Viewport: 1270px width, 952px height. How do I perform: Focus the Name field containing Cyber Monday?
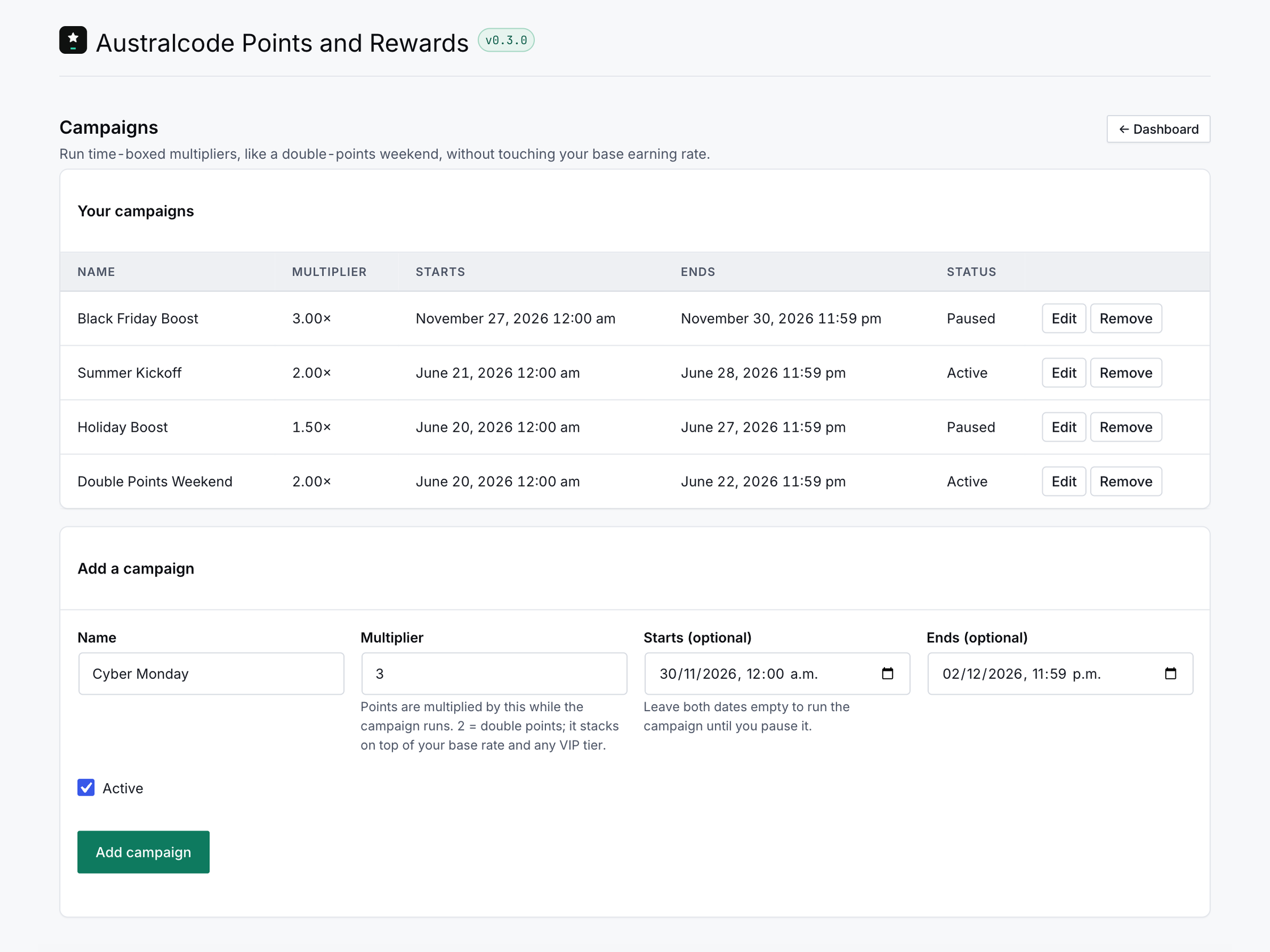(211, 674)
